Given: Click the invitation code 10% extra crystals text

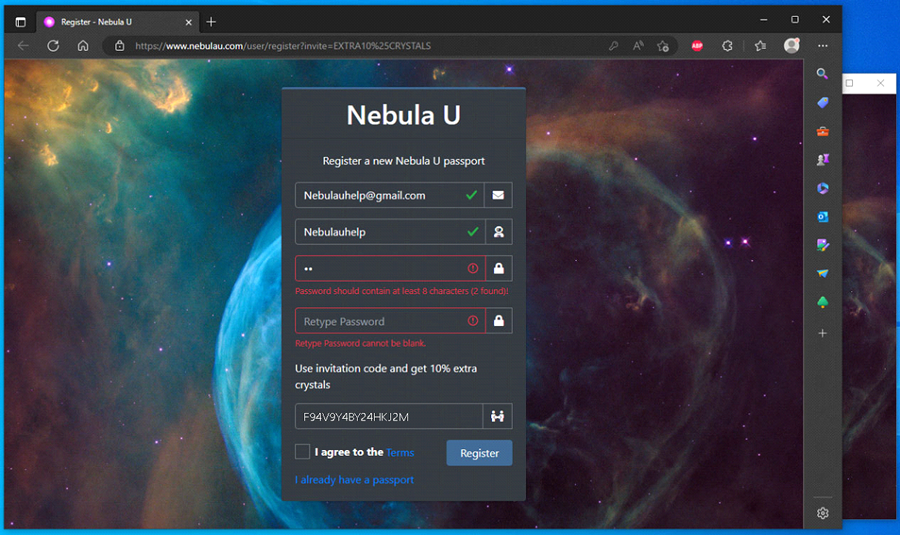Looking at the screenshot, I should [386, 377].
